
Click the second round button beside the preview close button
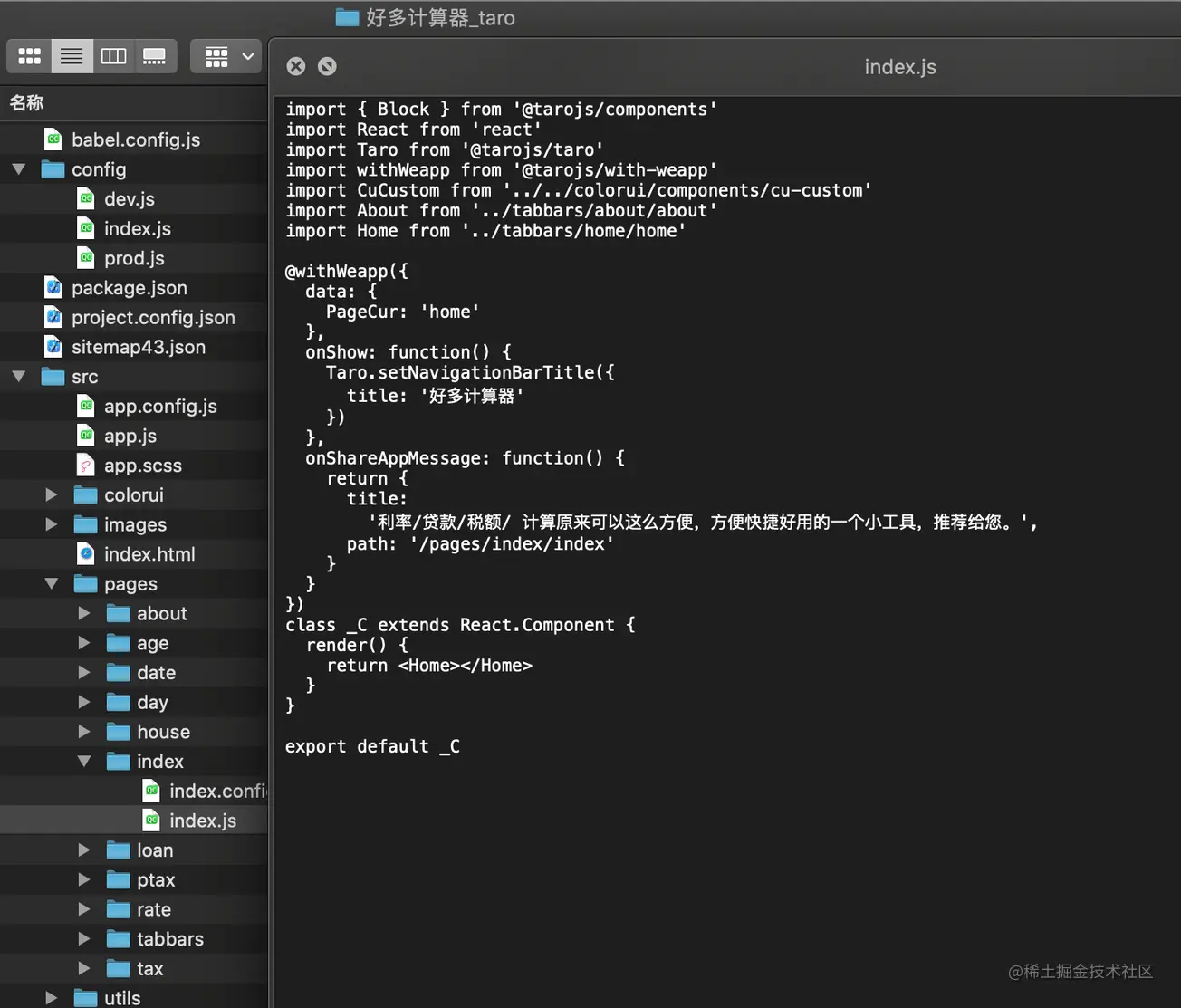pyautogui.click(x=327, y=66)
